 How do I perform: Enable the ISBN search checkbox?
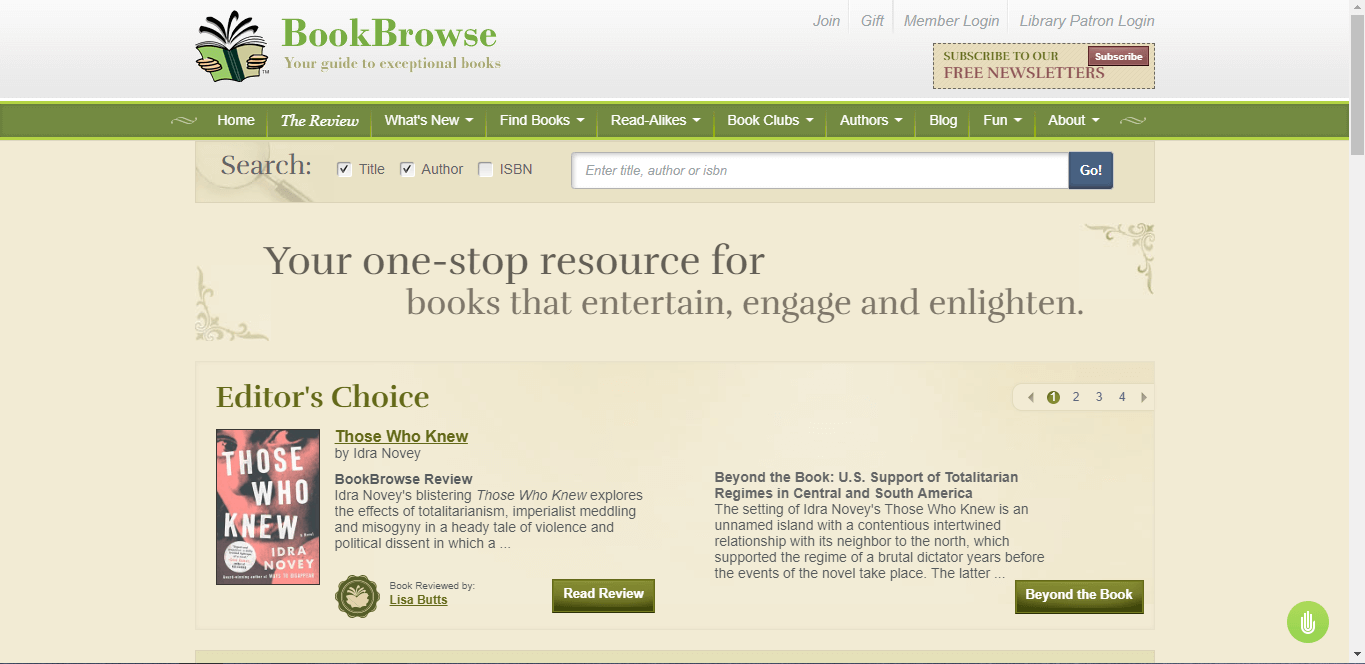coord(486,169)
